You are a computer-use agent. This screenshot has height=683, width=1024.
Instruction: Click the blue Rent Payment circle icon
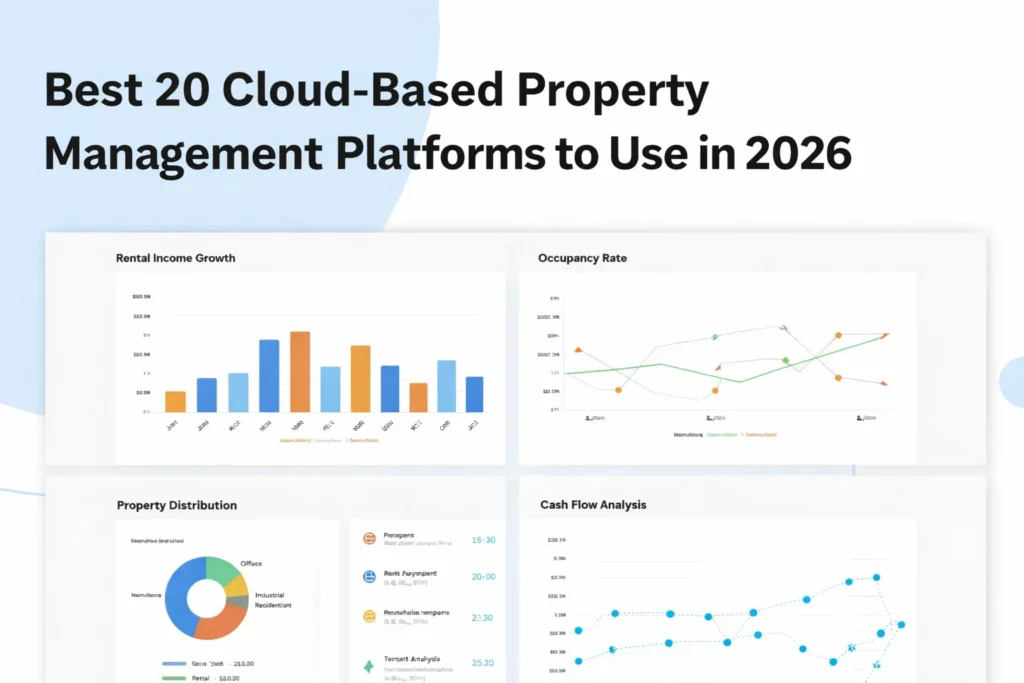click(x=369, y=576)
